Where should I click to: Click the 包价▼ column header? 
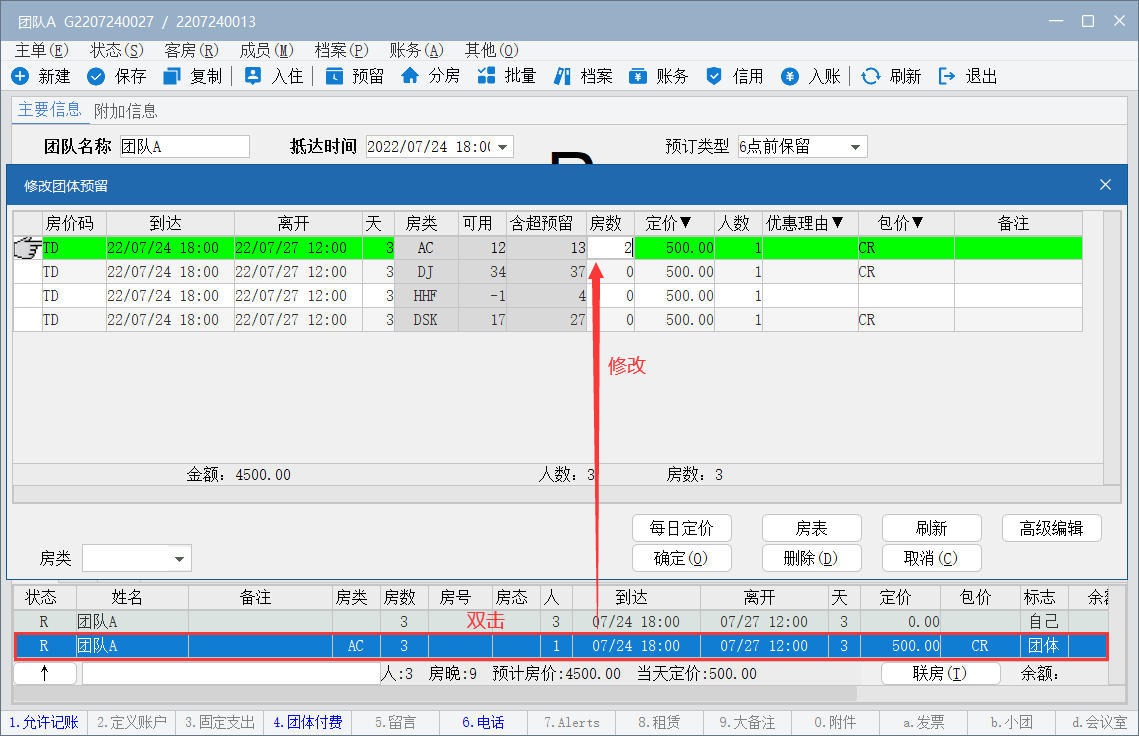coord(906,223)
